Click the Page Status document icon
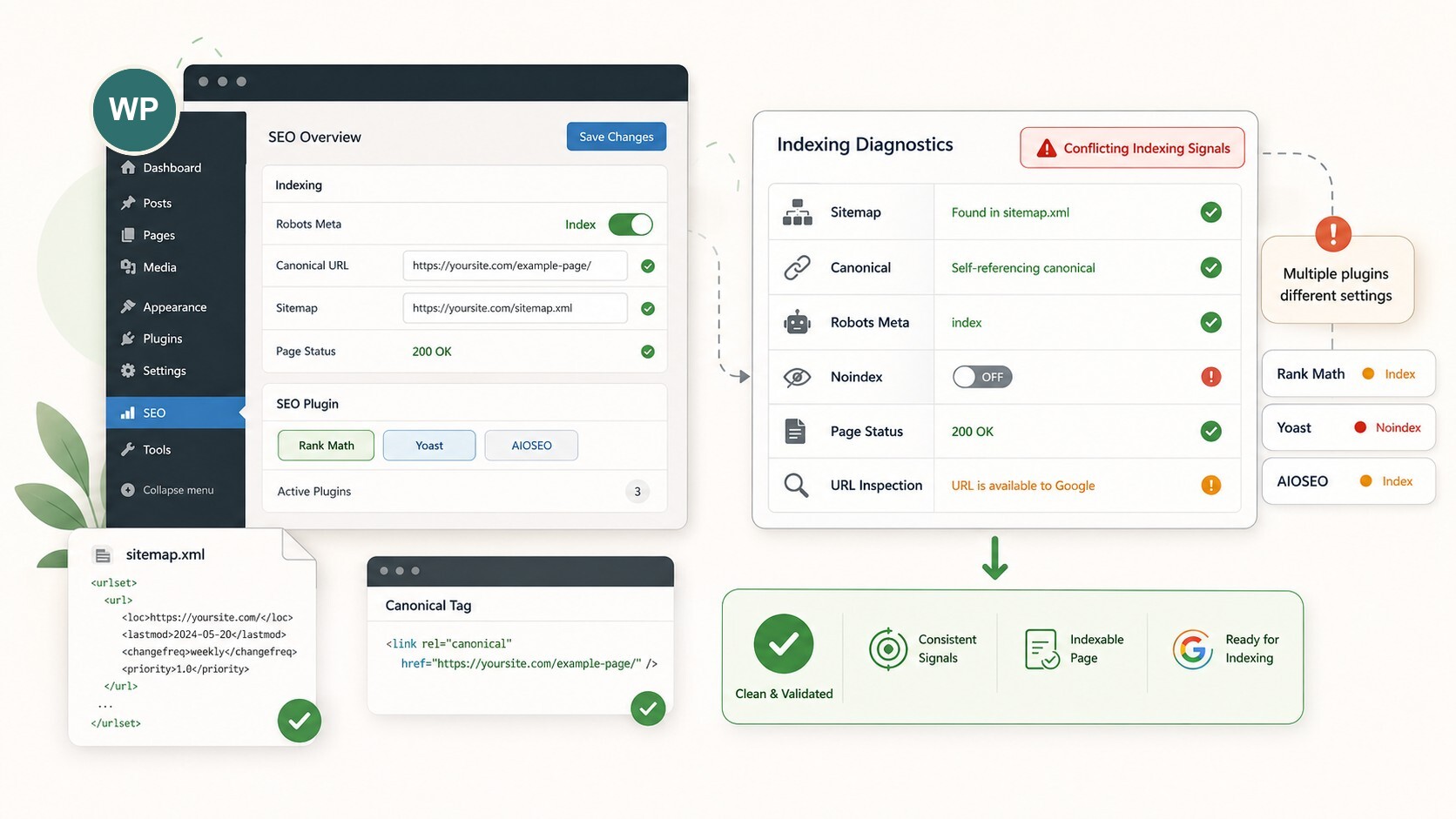The width and height of the screenshot is (1456, 819). pyautogui.click(x=795, y=431)
